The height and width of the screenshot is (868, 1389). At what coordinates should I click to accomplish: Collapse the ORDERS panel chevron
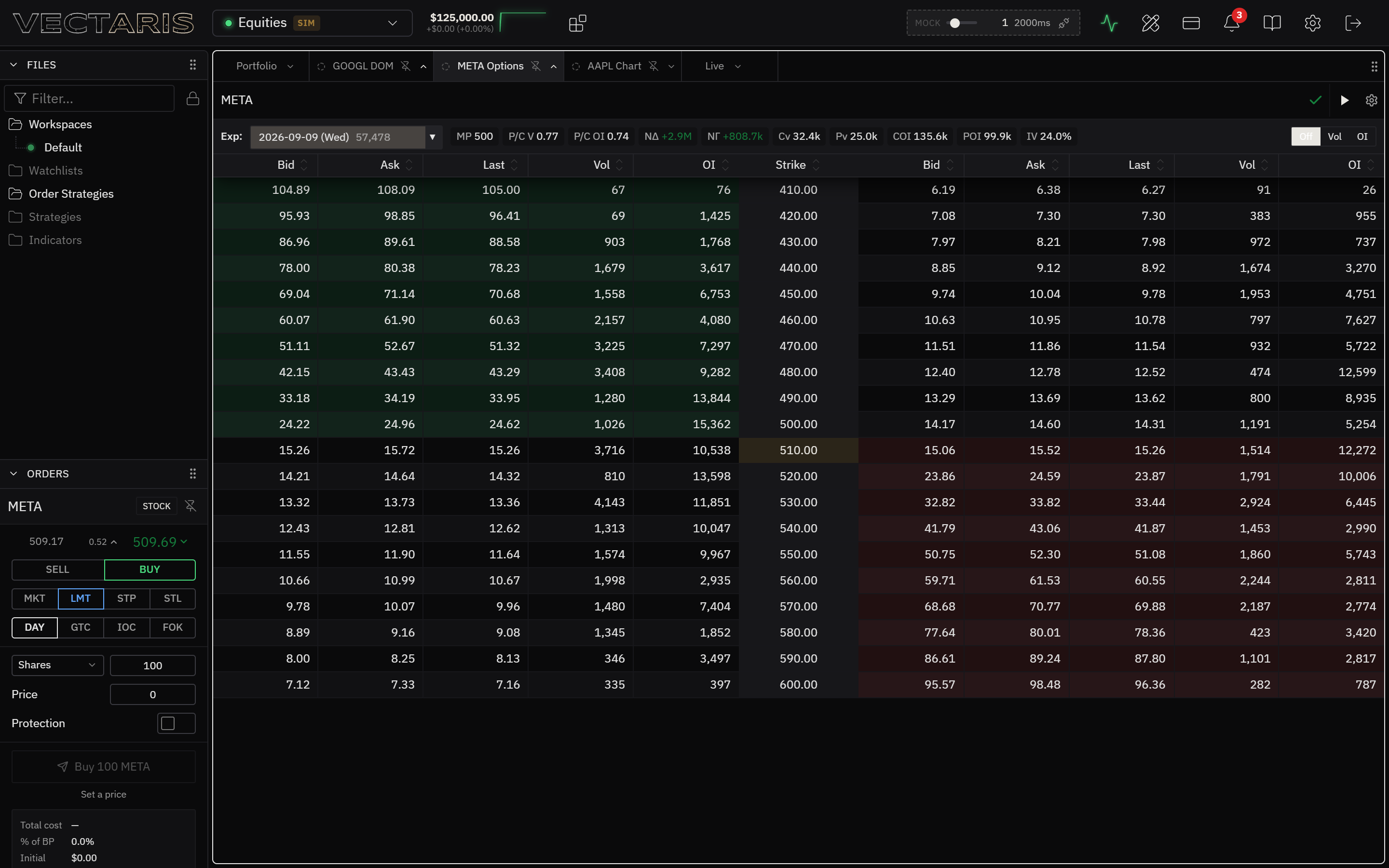[14, 474]
